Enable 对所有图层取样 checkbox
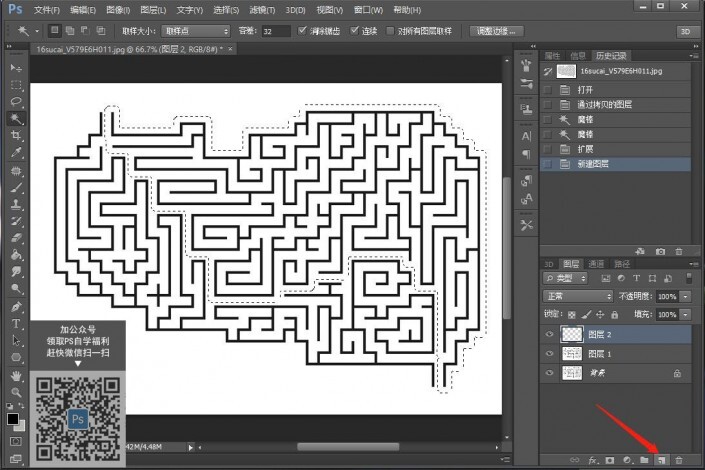The width and height of the screenshot is (705, 470). click(391, 31)
